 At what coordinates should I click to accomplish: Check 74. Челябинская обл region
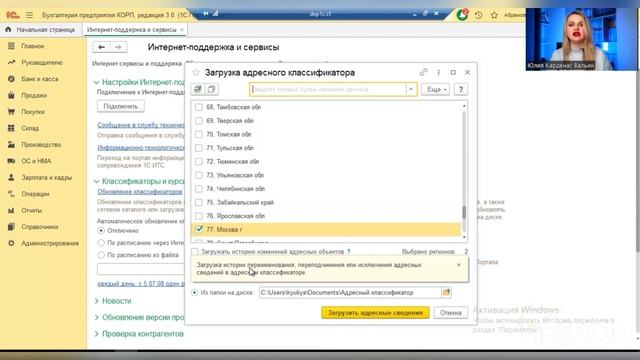(x=199, y=189)
